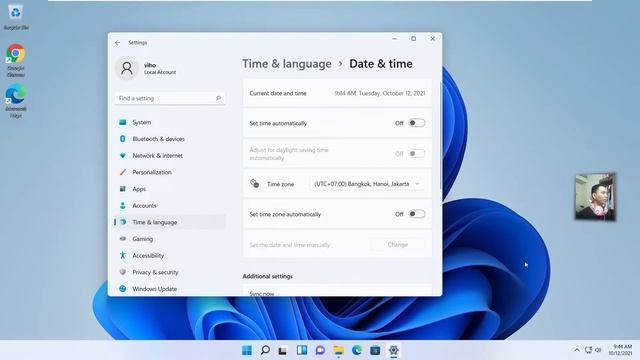Select Gaming in the sidebar
This screenshot has height=360, width=640.
click(170, 239)
